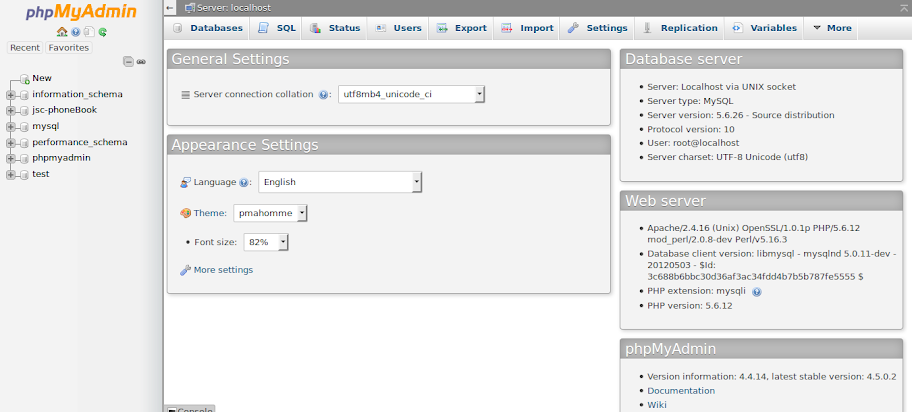912x412 pixels.
Task: Collapse all tree items with minus icon
Action: [x=129, y=61]
